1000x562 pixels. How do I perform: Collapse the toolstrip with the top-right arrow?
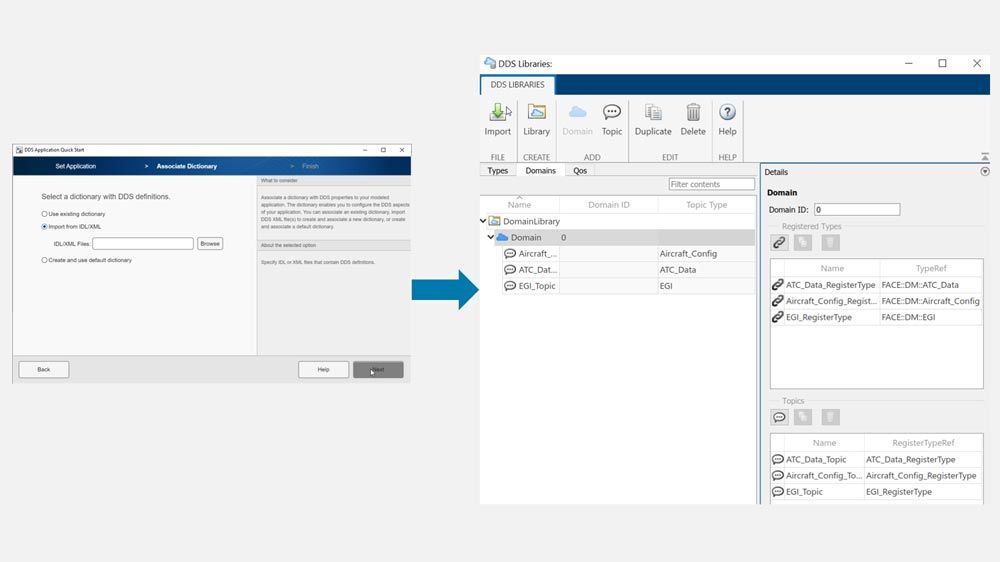click(x=985, y=157)
